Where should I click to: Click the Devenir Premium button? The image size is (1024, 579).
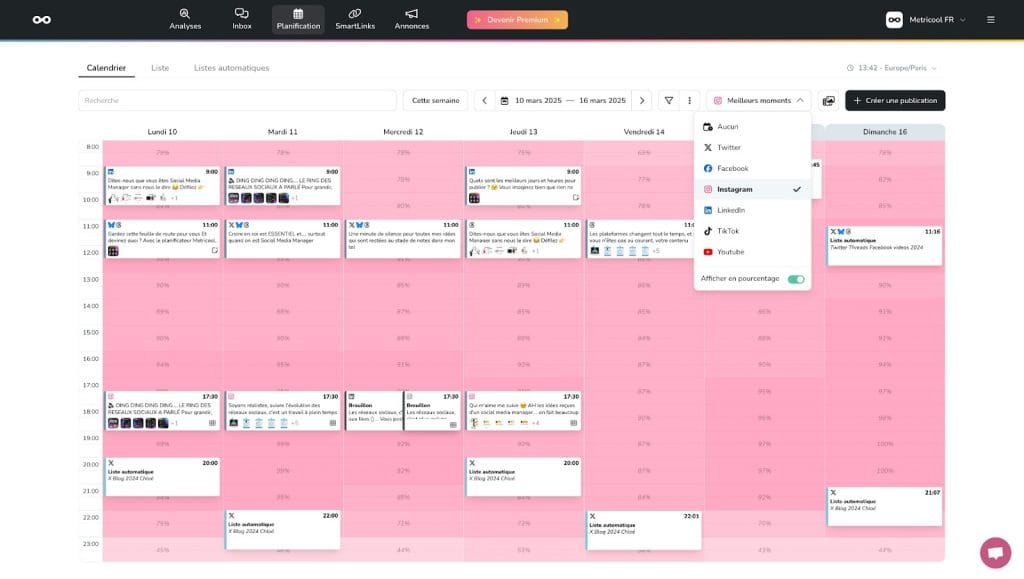(517, 19)
